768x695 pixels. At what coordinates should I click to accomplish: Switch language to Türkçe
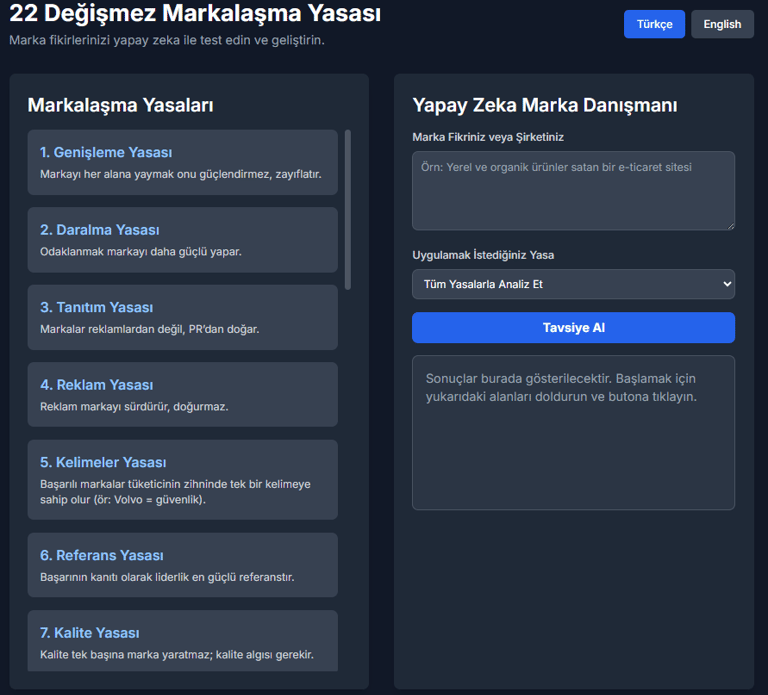654,24
